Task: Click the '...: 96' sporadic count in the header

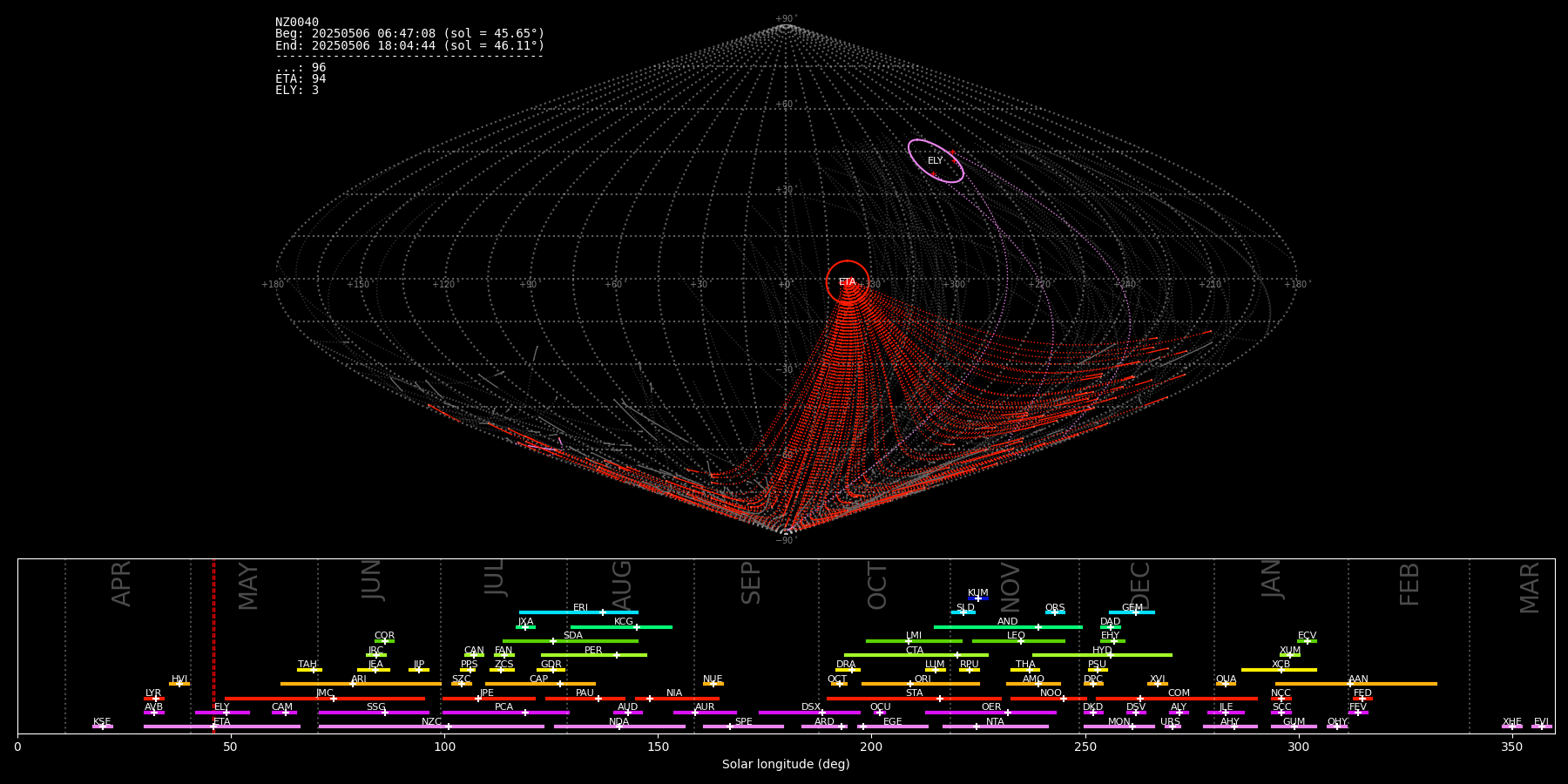Action: (x=301, y=68)
